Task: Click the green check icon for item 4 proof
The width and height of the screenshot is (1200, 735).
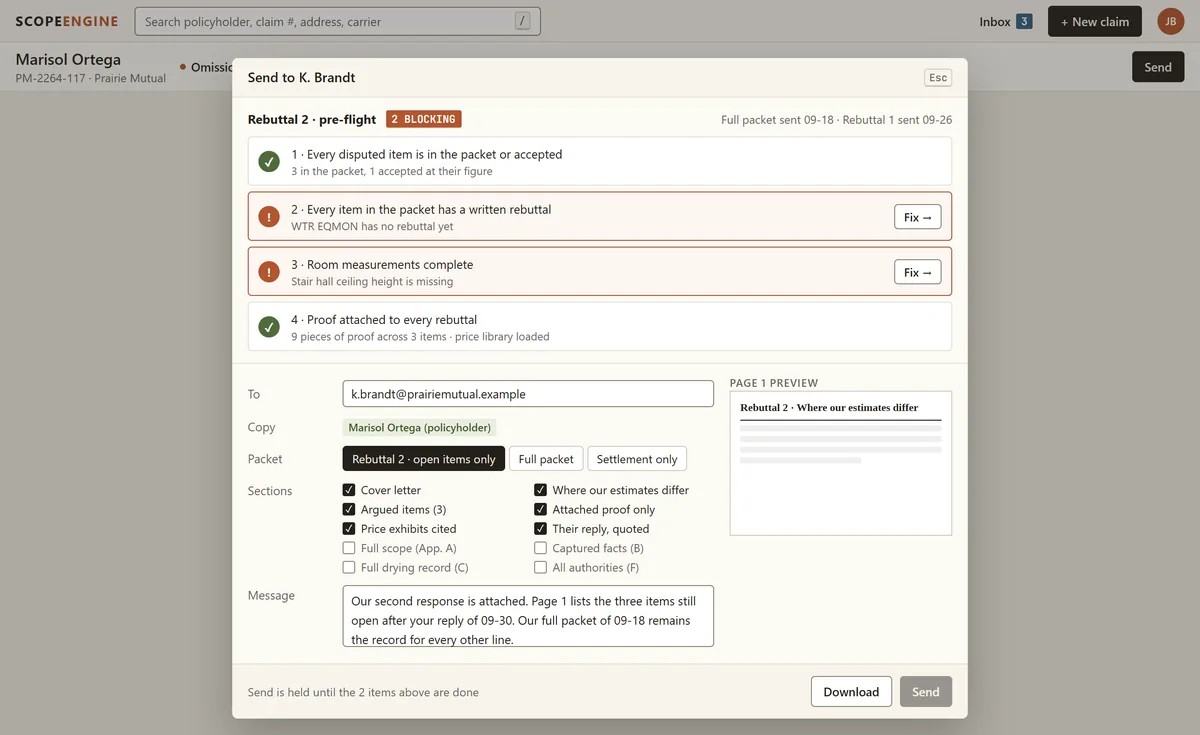Action: pos(269,327)
